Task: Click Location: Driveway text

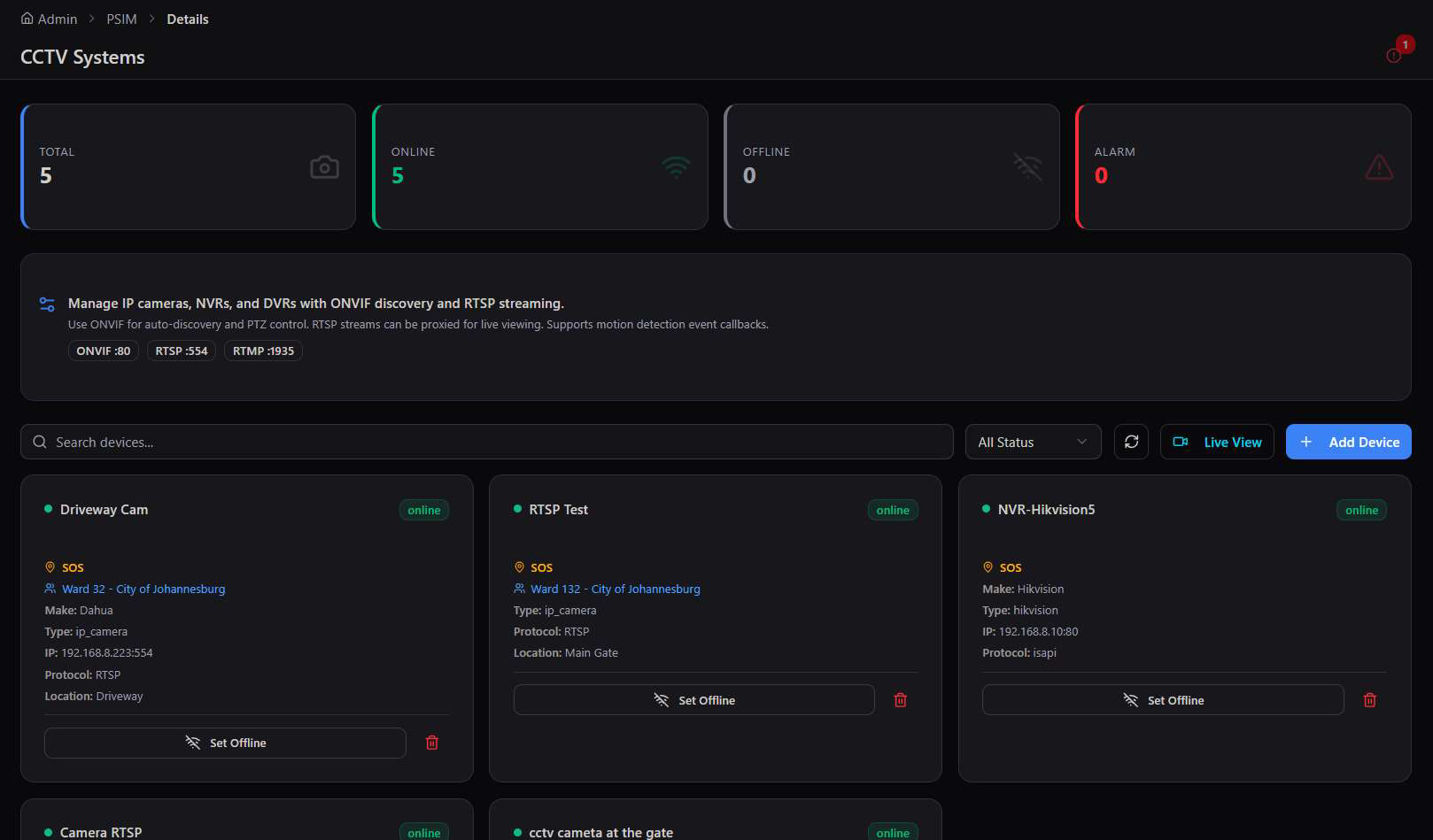Action: (x=94, y=696)
